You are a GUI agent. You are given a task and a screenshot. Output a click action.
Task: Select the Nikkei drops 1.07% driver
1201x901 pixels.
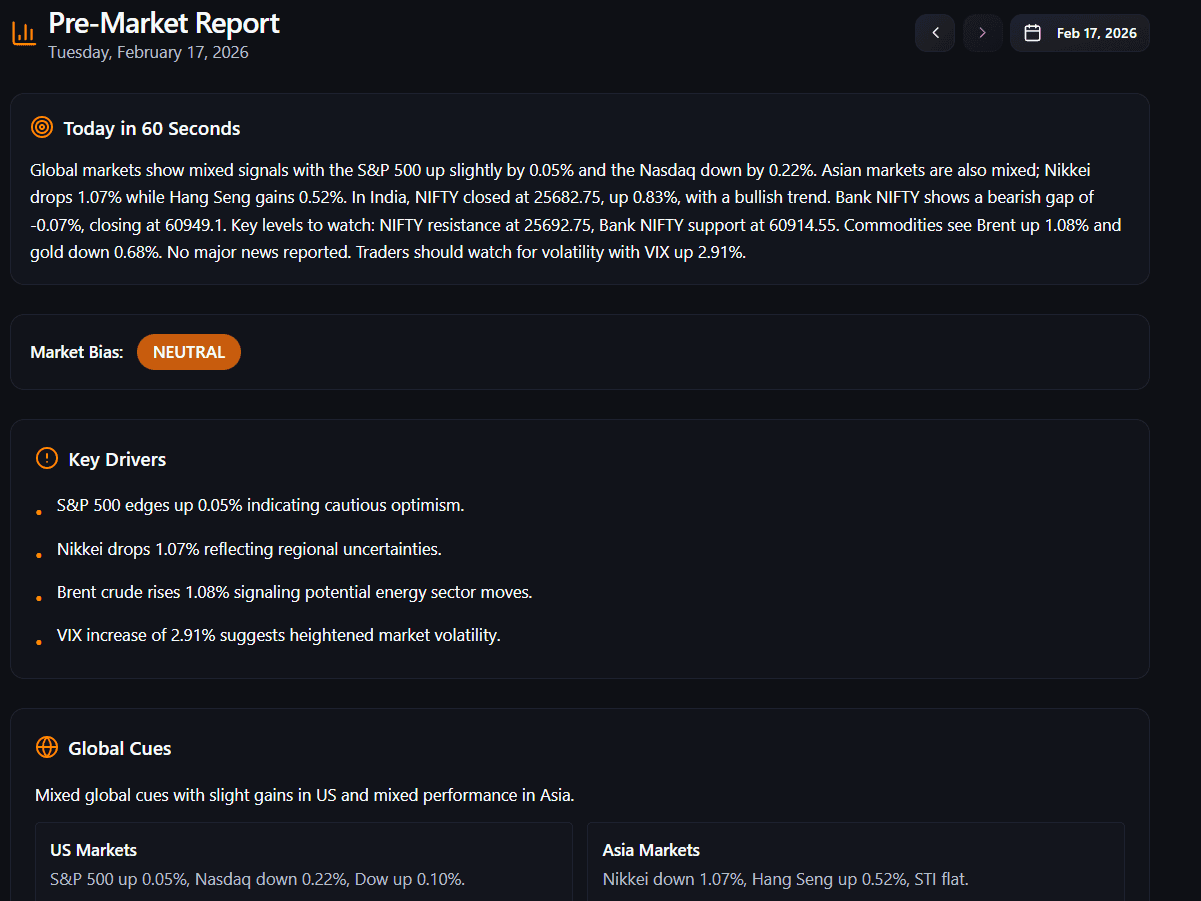[249, 549]
